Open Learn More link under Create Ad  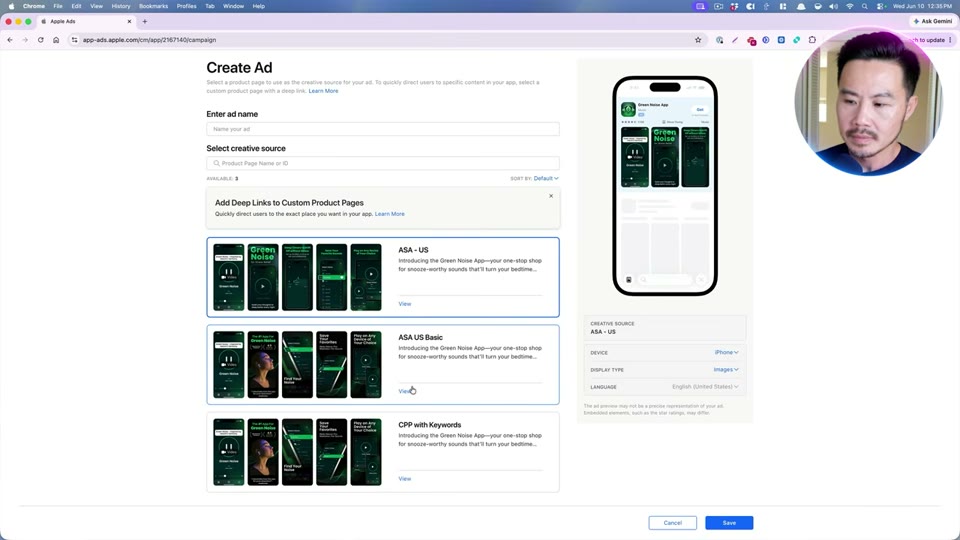[x=323, y=91]
